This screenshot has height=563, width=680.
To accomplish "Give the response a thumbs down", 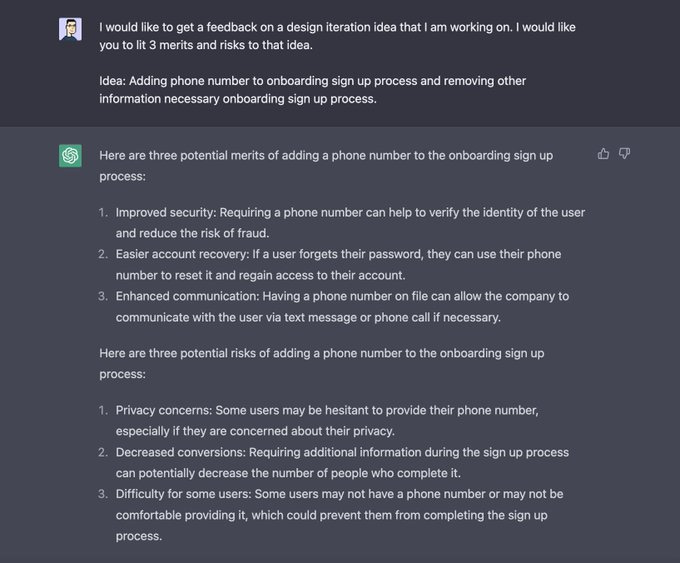I will [625, 154].
